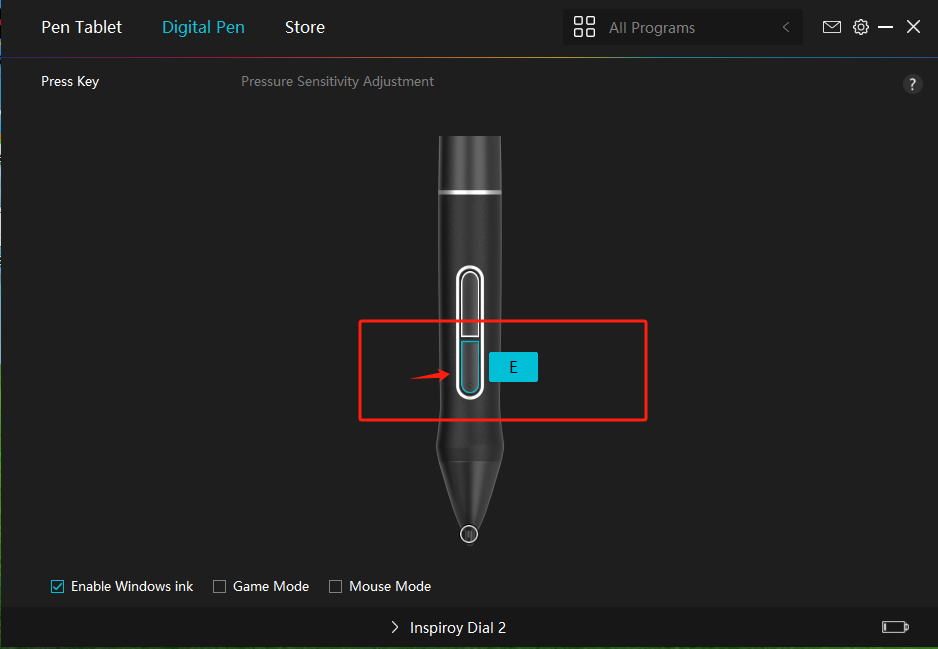Select the Press Key sub-tab
The width and height of the screenshot is (938, 649).
[x=70, y=81]
